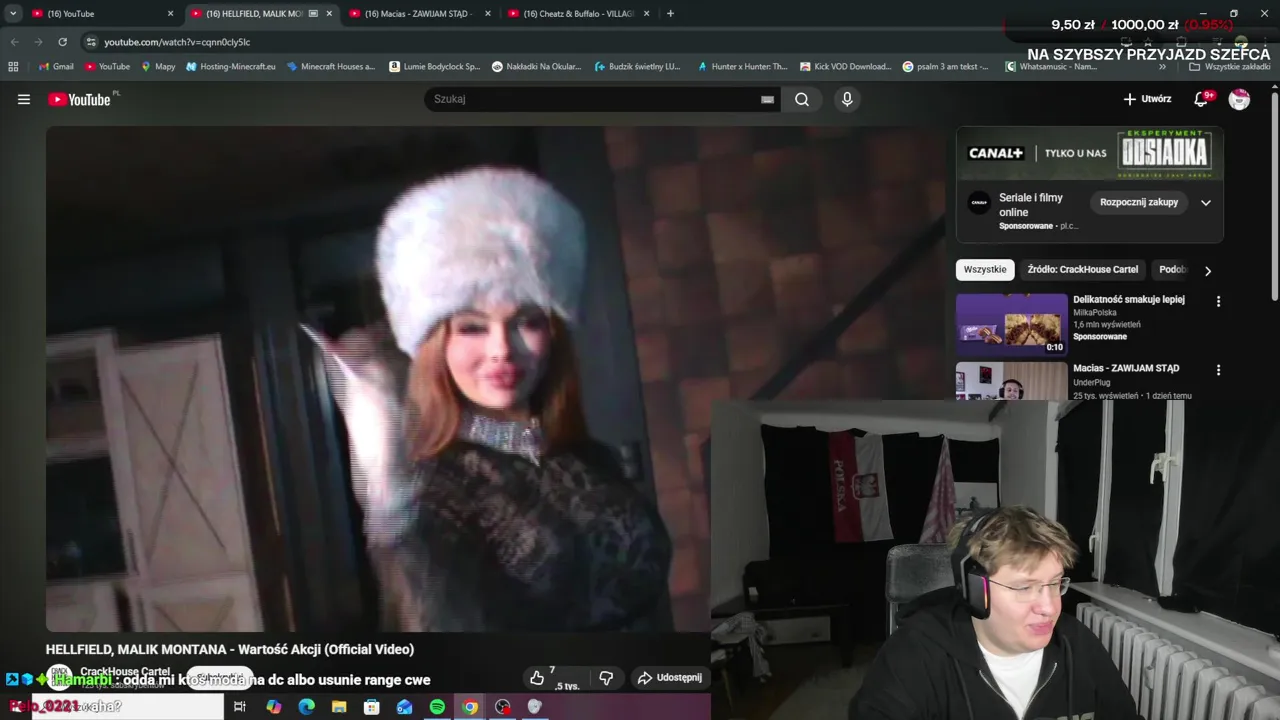Go back in browser history
Viewport: 1280px width, 720px height.
coord(14,42)
